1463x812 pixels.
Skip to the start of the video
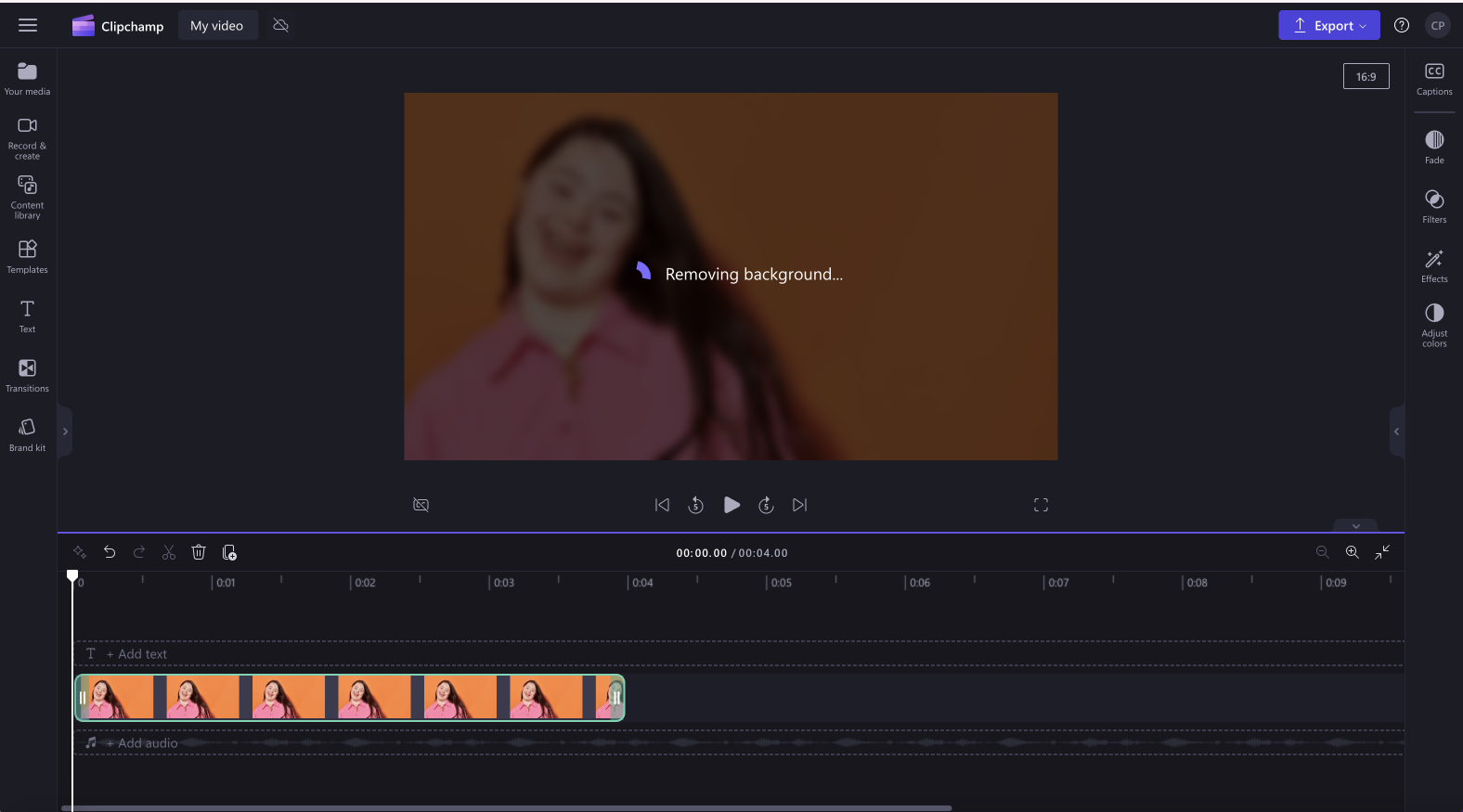(x=662, y=505)
